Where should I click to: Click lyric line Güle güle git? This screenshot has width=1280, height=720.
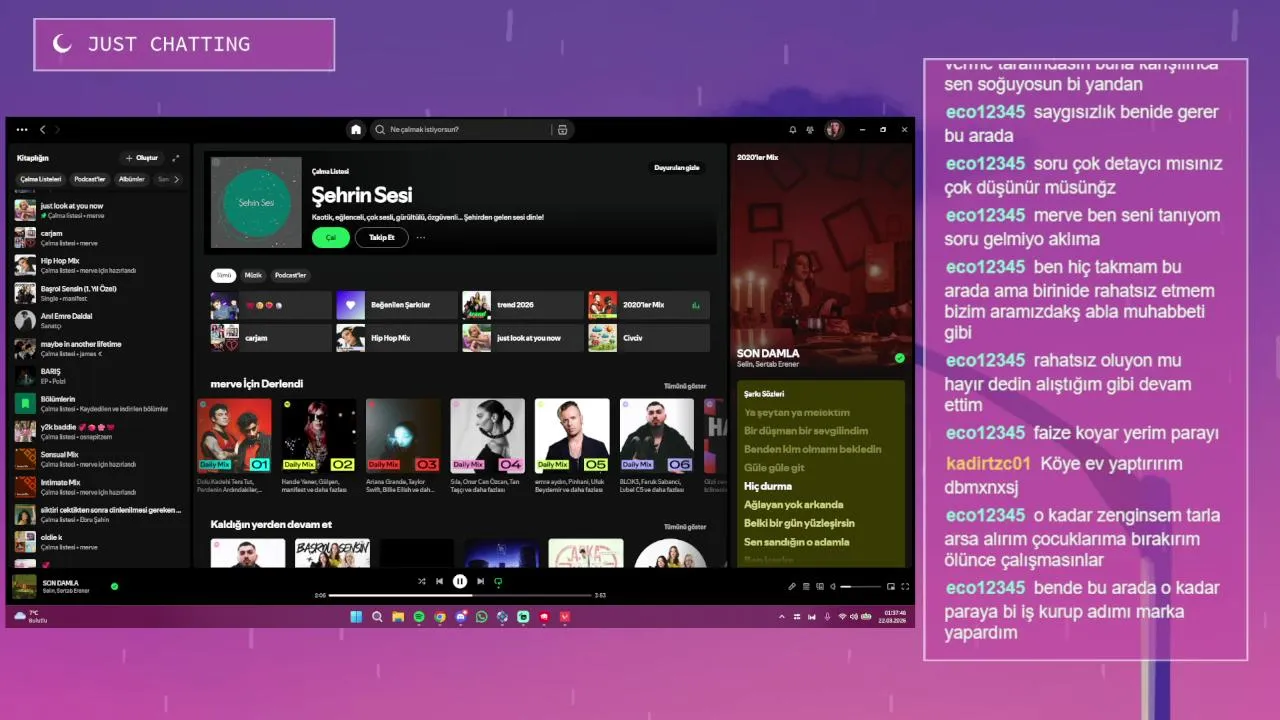(774, 468)
